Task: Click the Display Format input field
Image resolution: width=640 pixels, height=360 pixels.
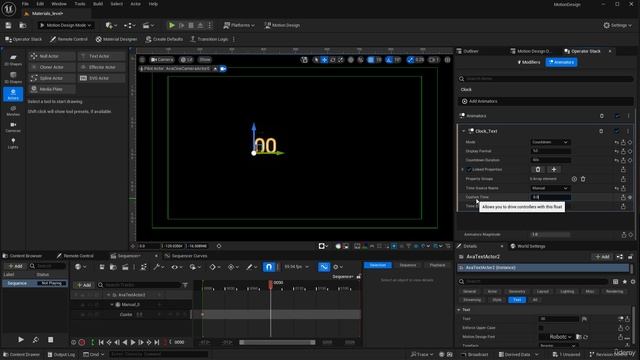Action: [550, 151]
